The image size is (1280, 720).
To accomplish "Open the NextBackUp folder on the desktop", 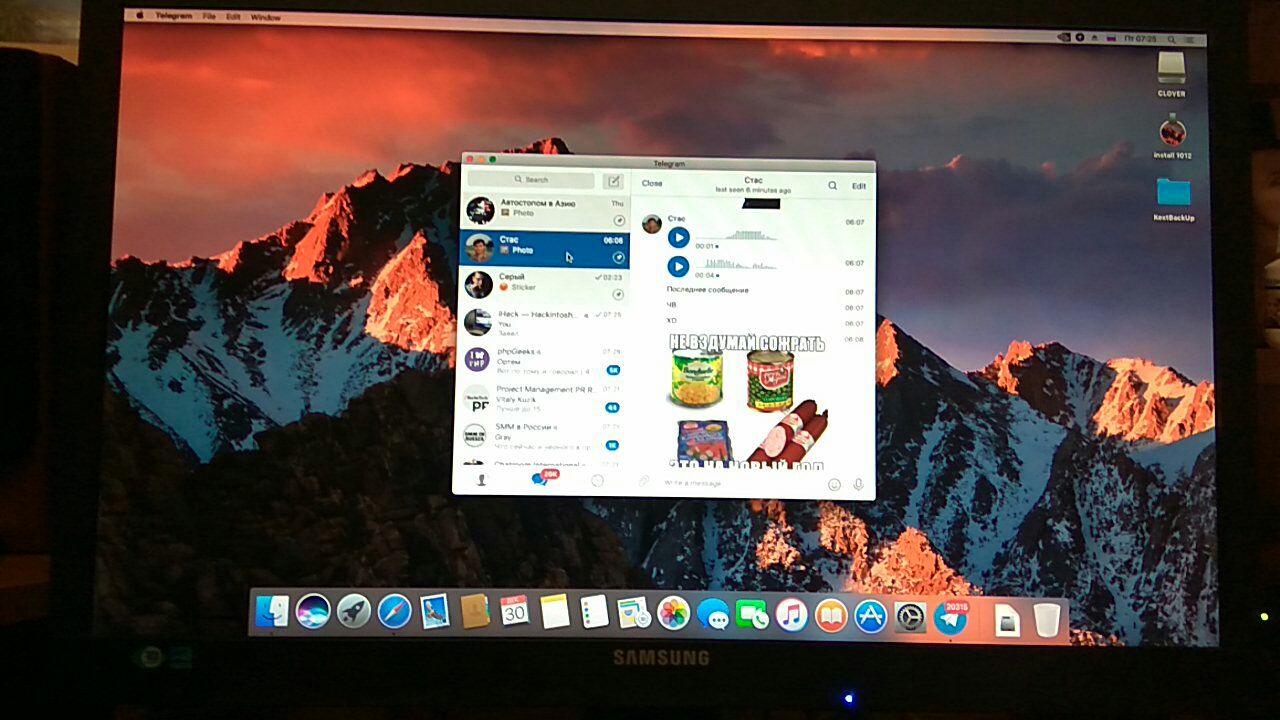I will (1174, 198).
